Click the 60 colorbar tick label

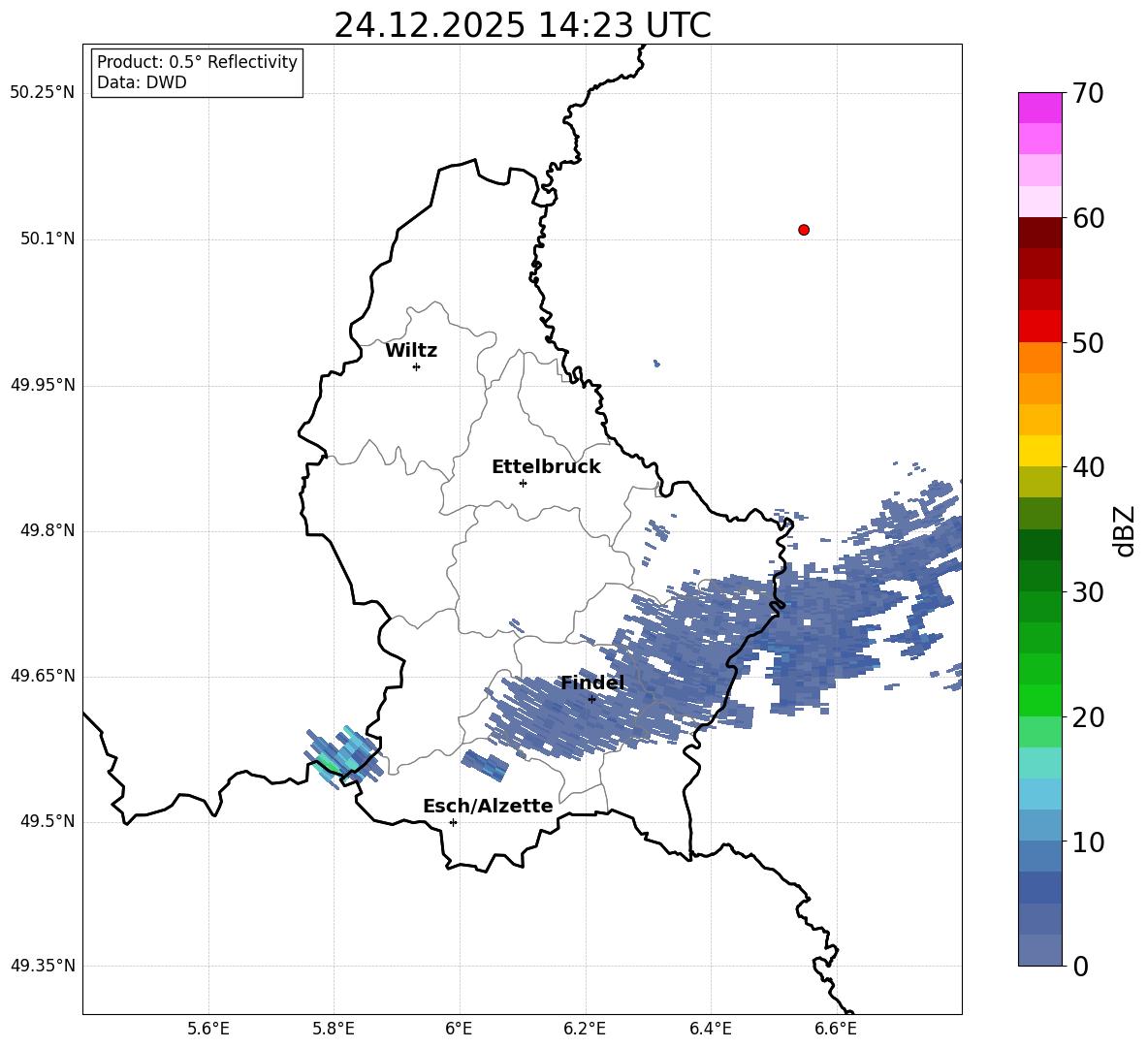(x=1088, y=218)
